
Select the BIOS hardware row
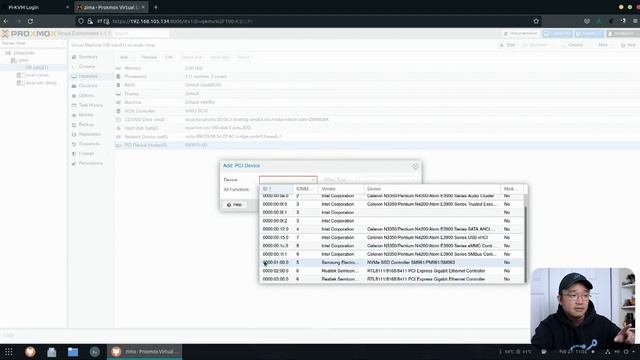click(x=376, y=85)
